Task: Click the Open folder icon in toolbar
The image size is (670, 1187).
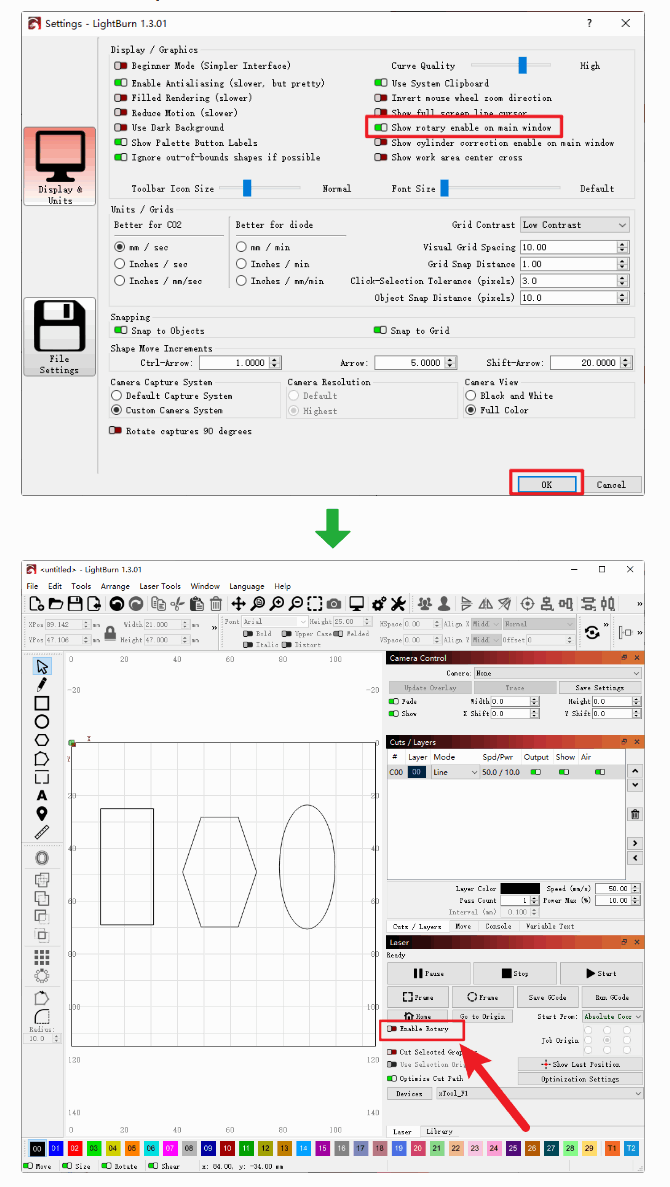Action: pos(56,603)
